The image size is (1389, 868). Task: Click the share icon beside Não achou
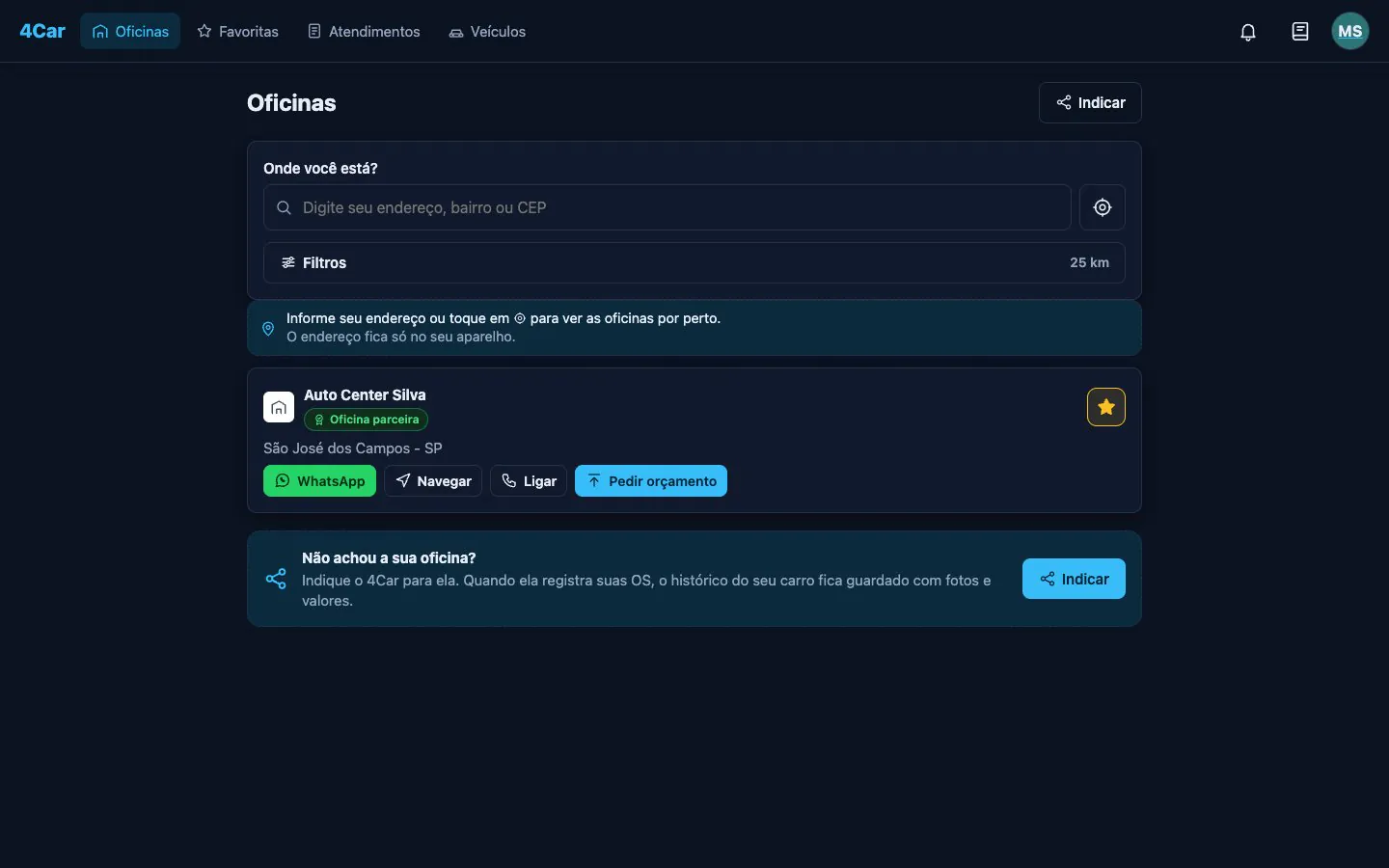[276, 579]
